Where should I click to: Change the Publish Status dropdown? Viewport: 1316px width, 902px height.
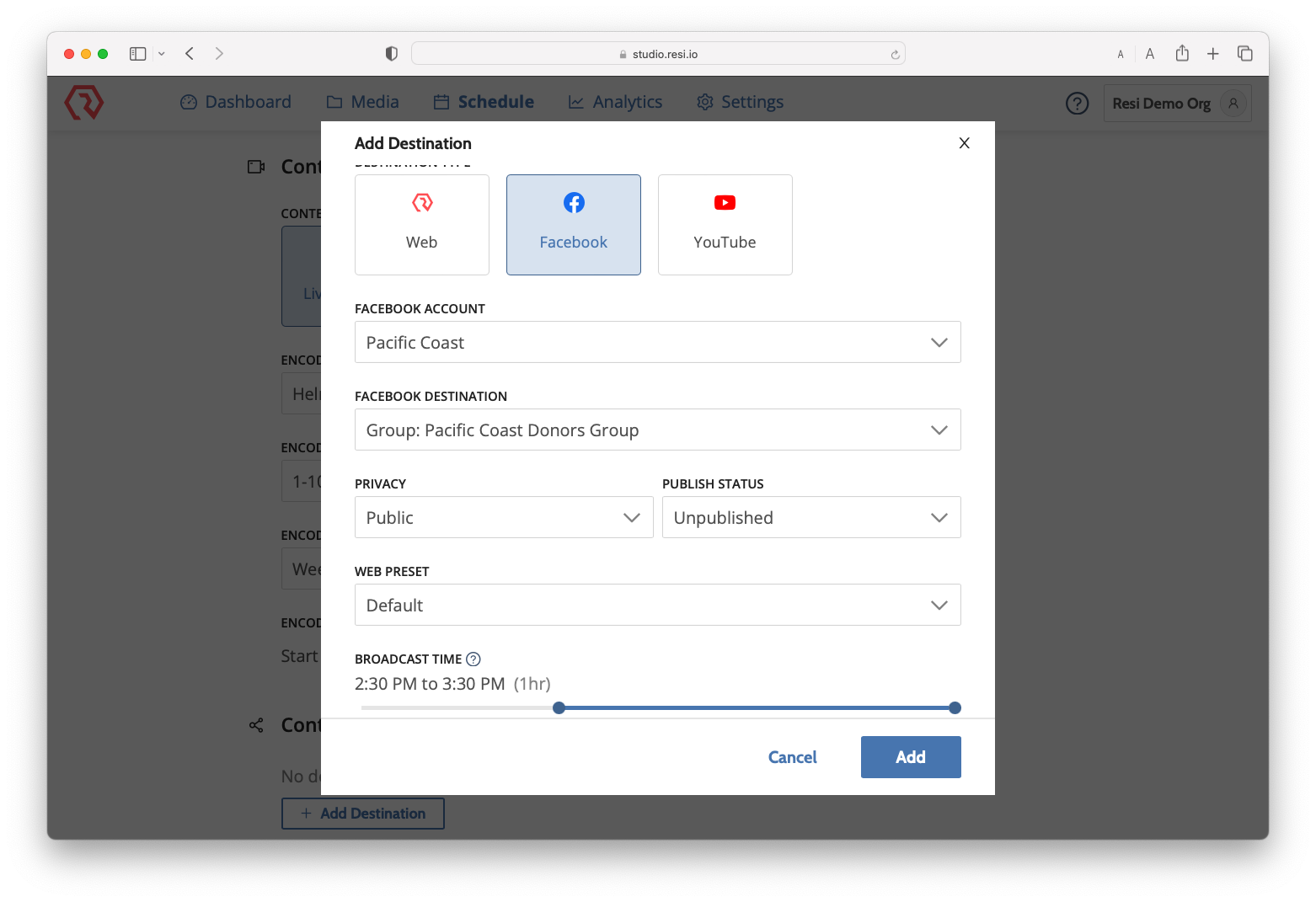coord(810,517)
